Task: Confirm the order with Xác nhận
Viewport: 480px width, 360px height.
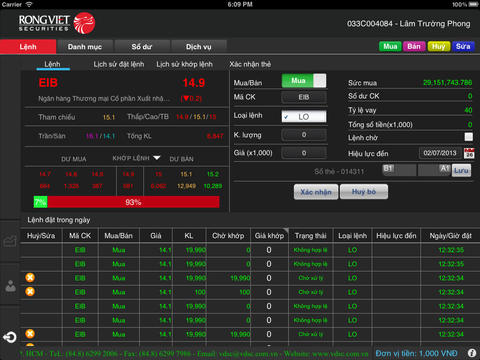Action: [x=316, y=192]
